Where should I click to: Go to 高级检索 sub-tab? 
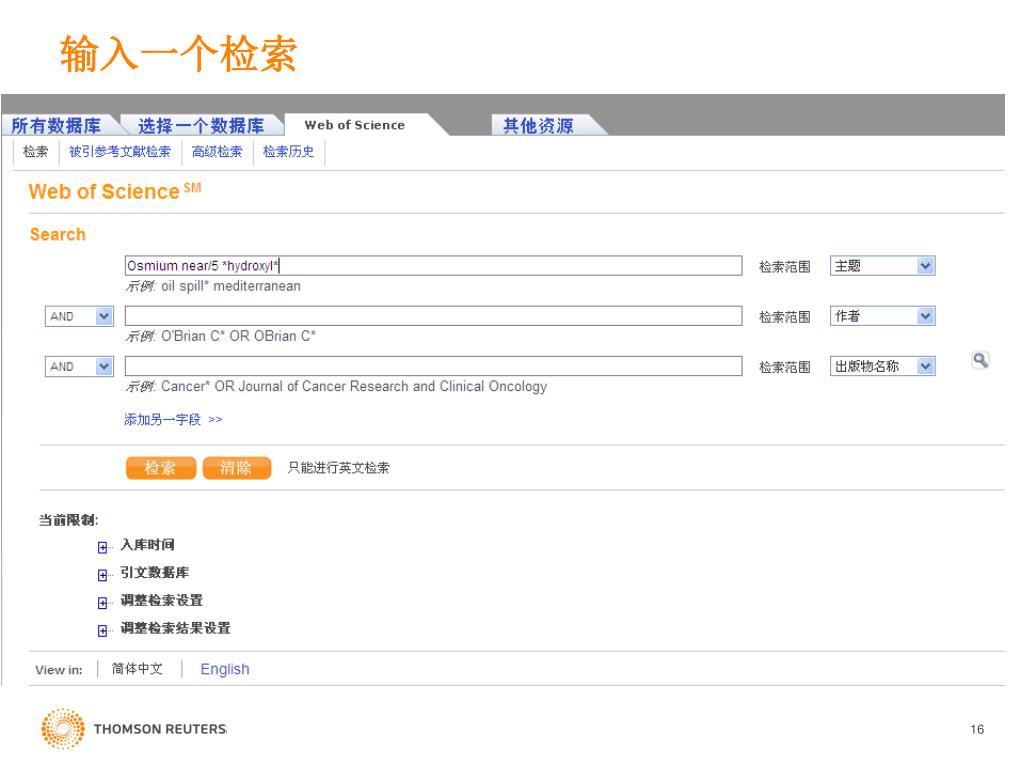coord(217,152)
